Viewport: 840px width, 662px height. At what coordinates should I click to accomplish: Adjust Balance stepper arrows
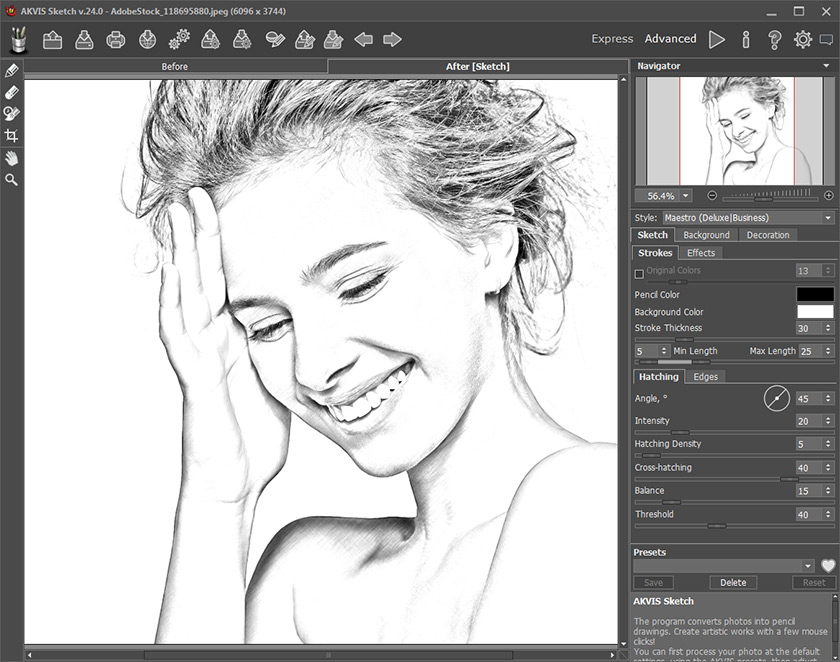coord(828,491)
